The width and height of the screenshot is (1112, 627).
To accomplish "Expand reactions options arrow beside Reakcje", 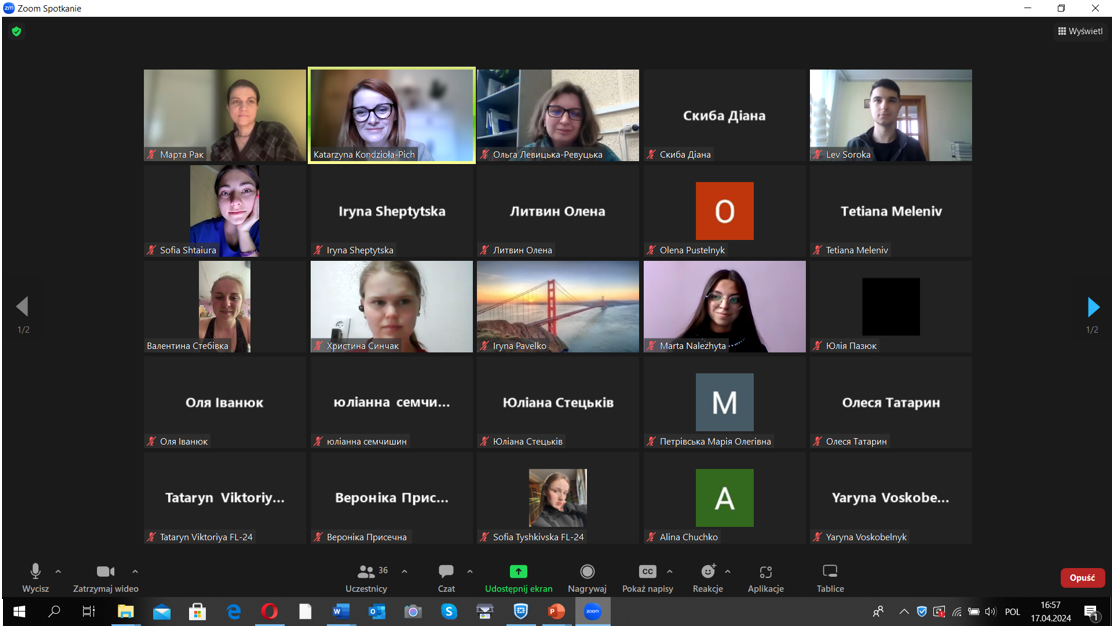I will pyautogui.click(x=728, y=571).
